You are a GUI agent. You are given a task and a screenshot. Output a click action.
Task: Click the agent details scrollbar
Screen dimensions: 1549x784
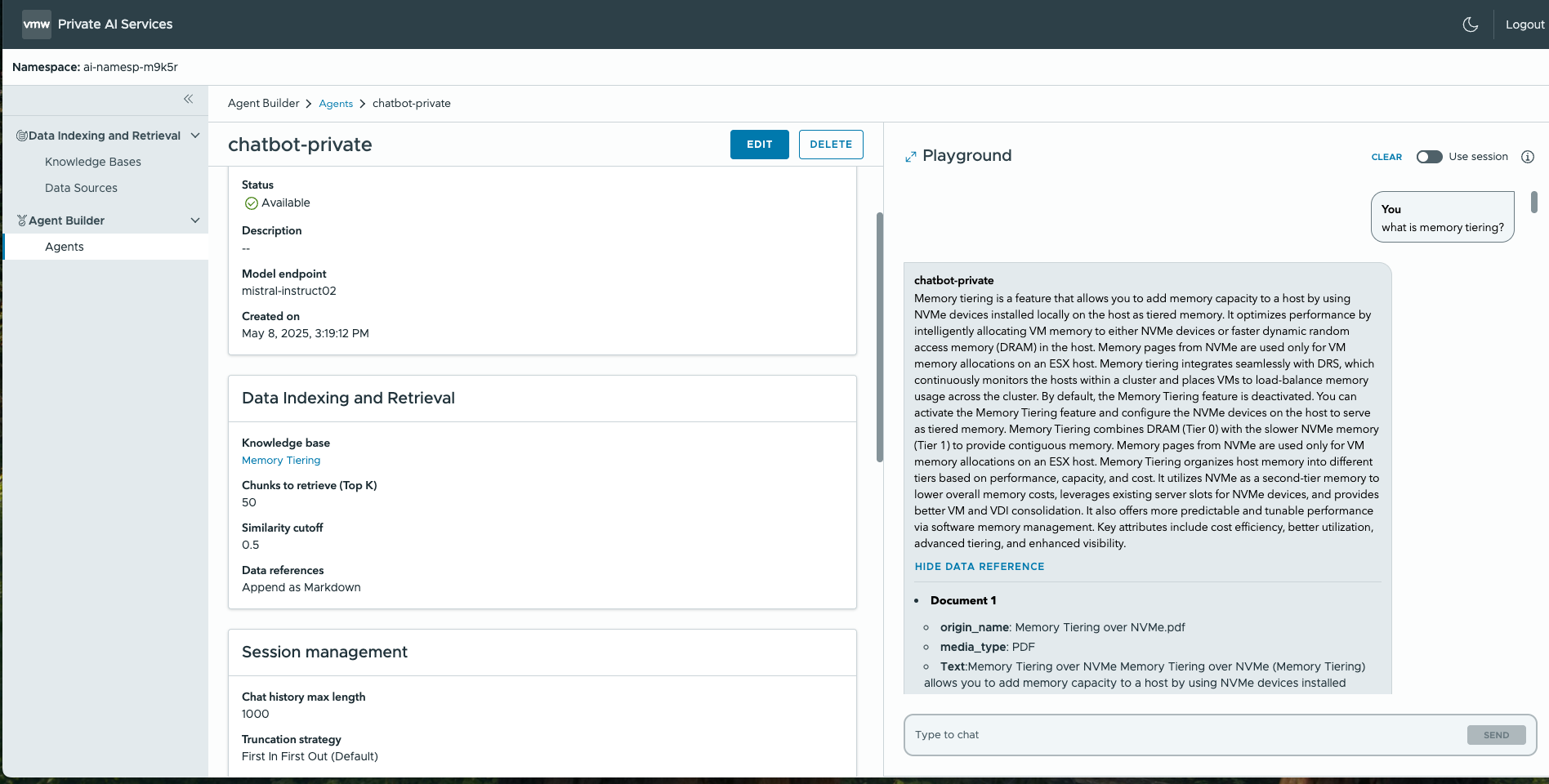click(880, 335)
